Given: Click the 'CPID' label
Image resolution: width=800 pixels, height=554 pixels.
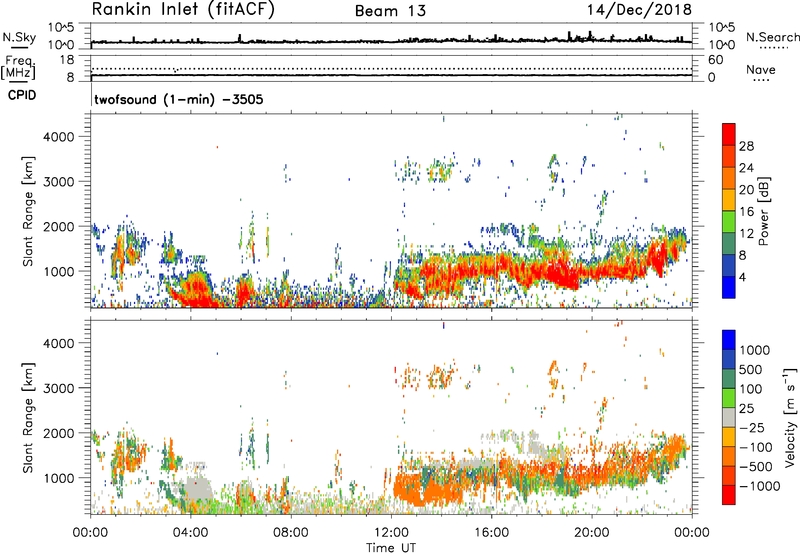Looking at the screenshot, I should 22,95.
